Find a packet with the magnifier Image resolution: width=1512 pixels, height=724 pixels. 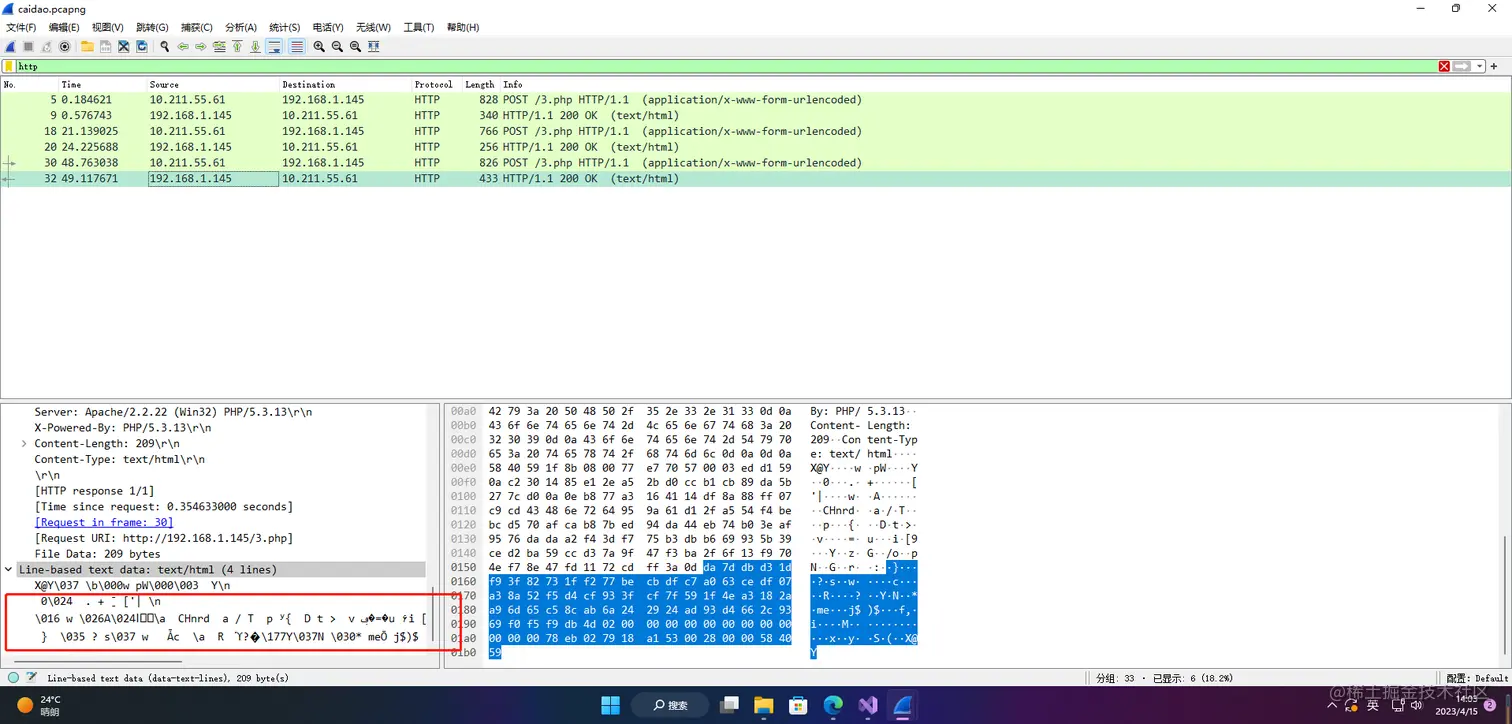(x=164, y=47)
